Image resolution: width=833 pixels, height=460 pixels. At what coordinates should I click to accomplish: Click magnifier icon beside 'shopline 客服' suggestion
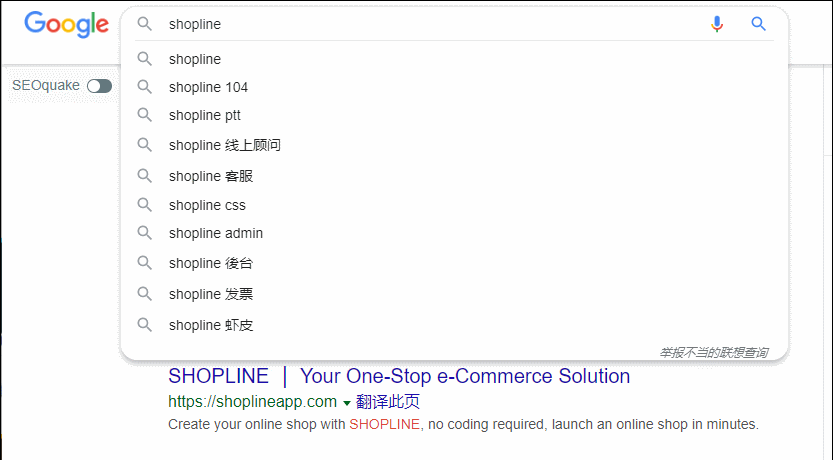(144, 176)
